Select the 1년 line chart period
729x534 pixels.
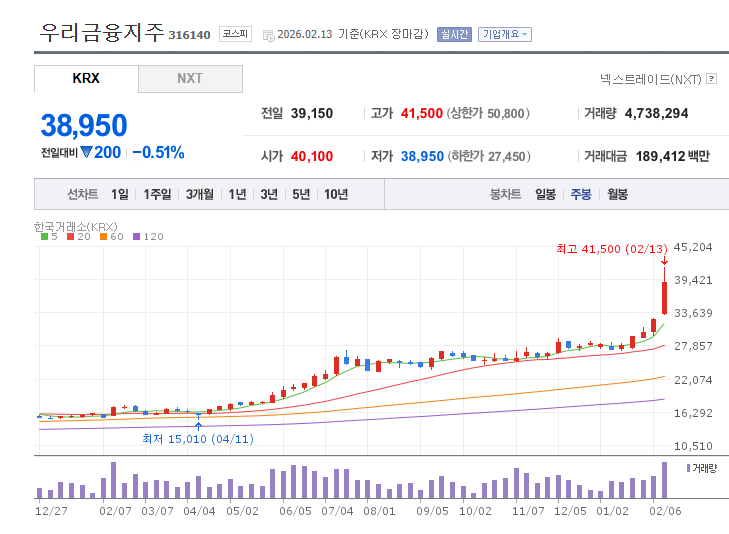[x=237, y=194]
